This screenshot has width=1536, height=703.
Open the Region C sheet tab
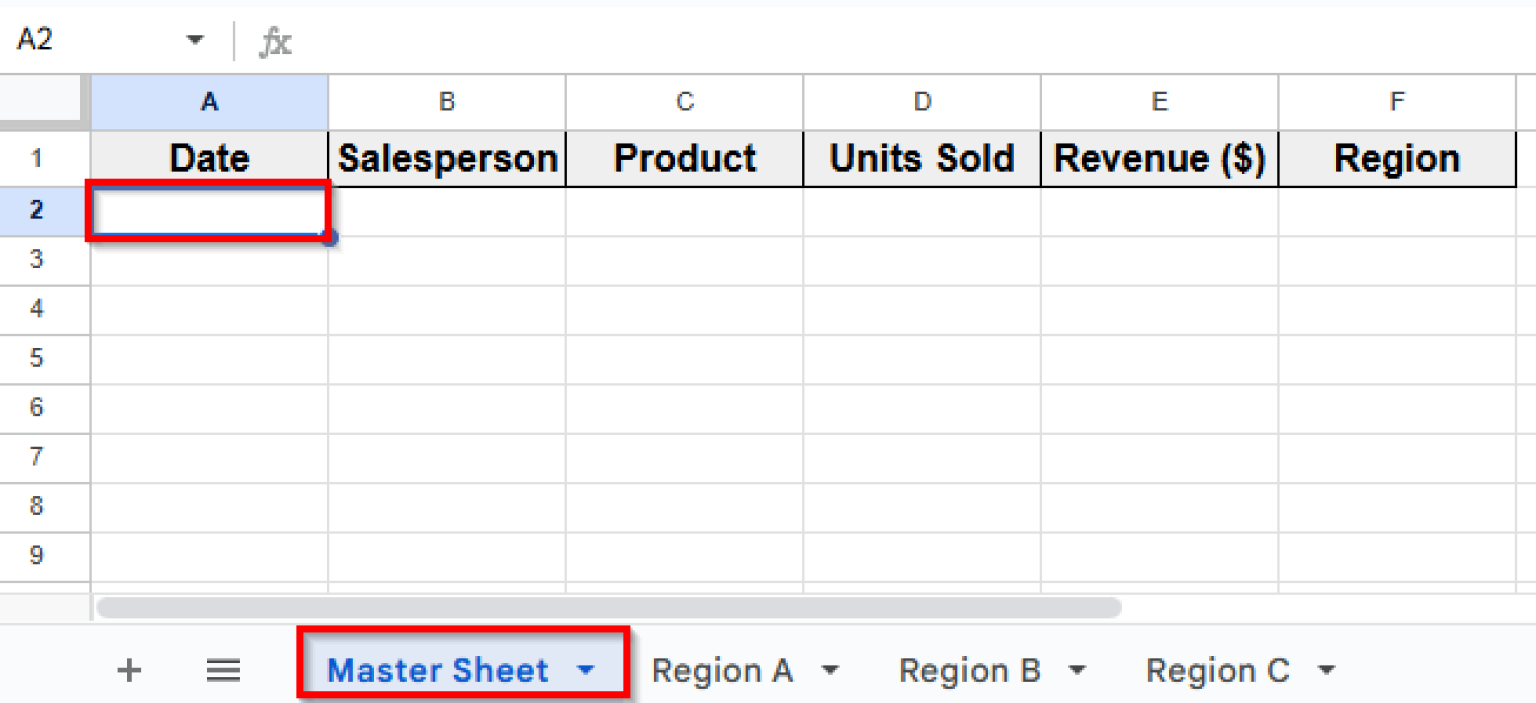[x=1217, y=670]
